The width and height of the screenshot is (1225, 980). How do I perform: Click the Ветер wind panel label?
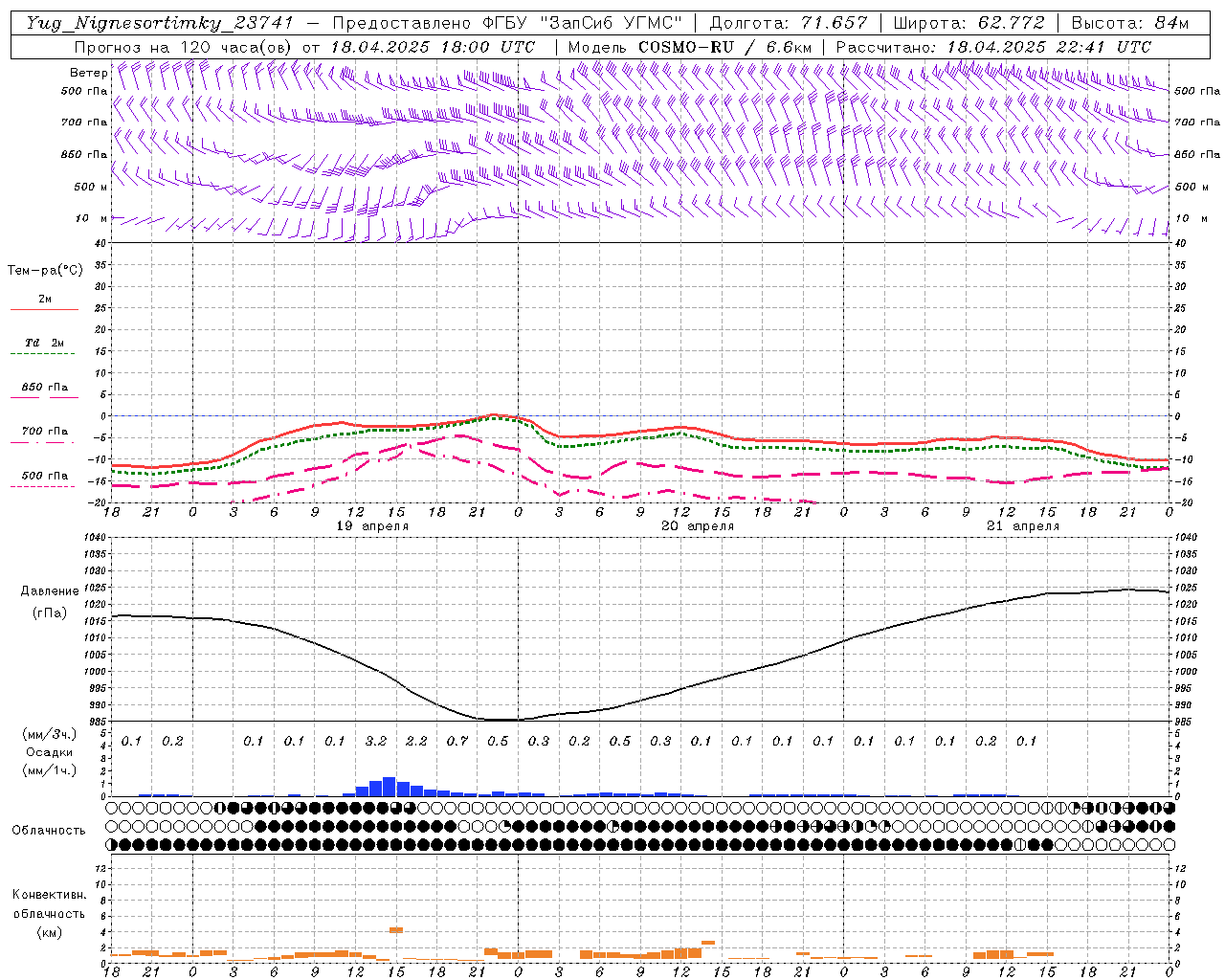89,73
